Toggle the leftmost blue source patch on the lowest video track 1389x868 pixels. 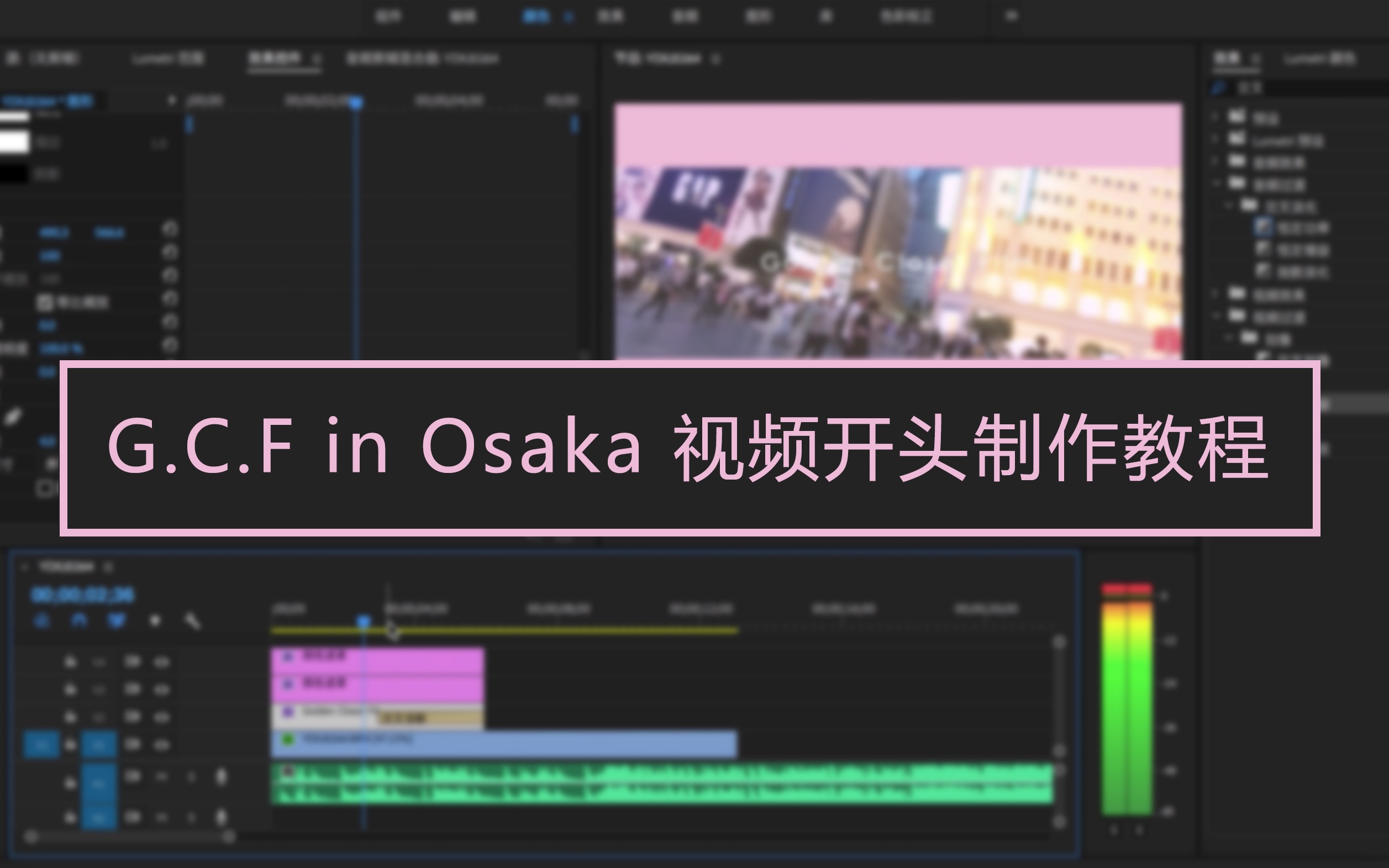(x=41, y=745)
